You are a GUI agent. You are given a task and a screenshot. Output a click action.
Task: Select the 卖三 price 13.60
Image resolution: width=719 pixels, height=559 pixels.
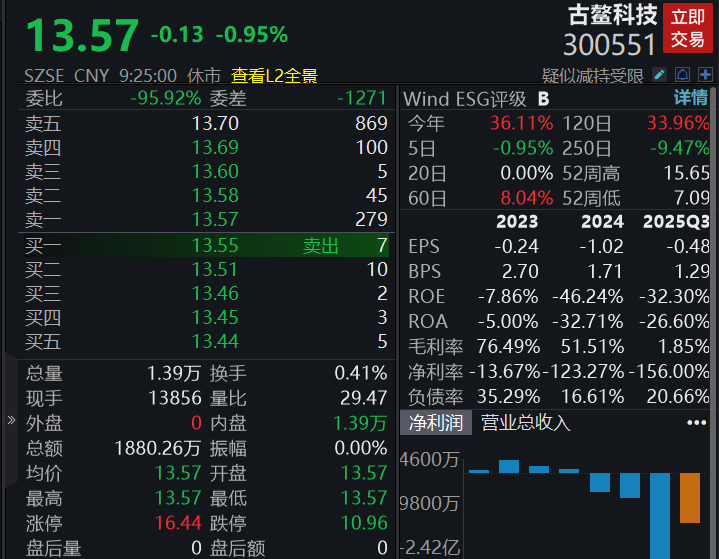point(215,172)
